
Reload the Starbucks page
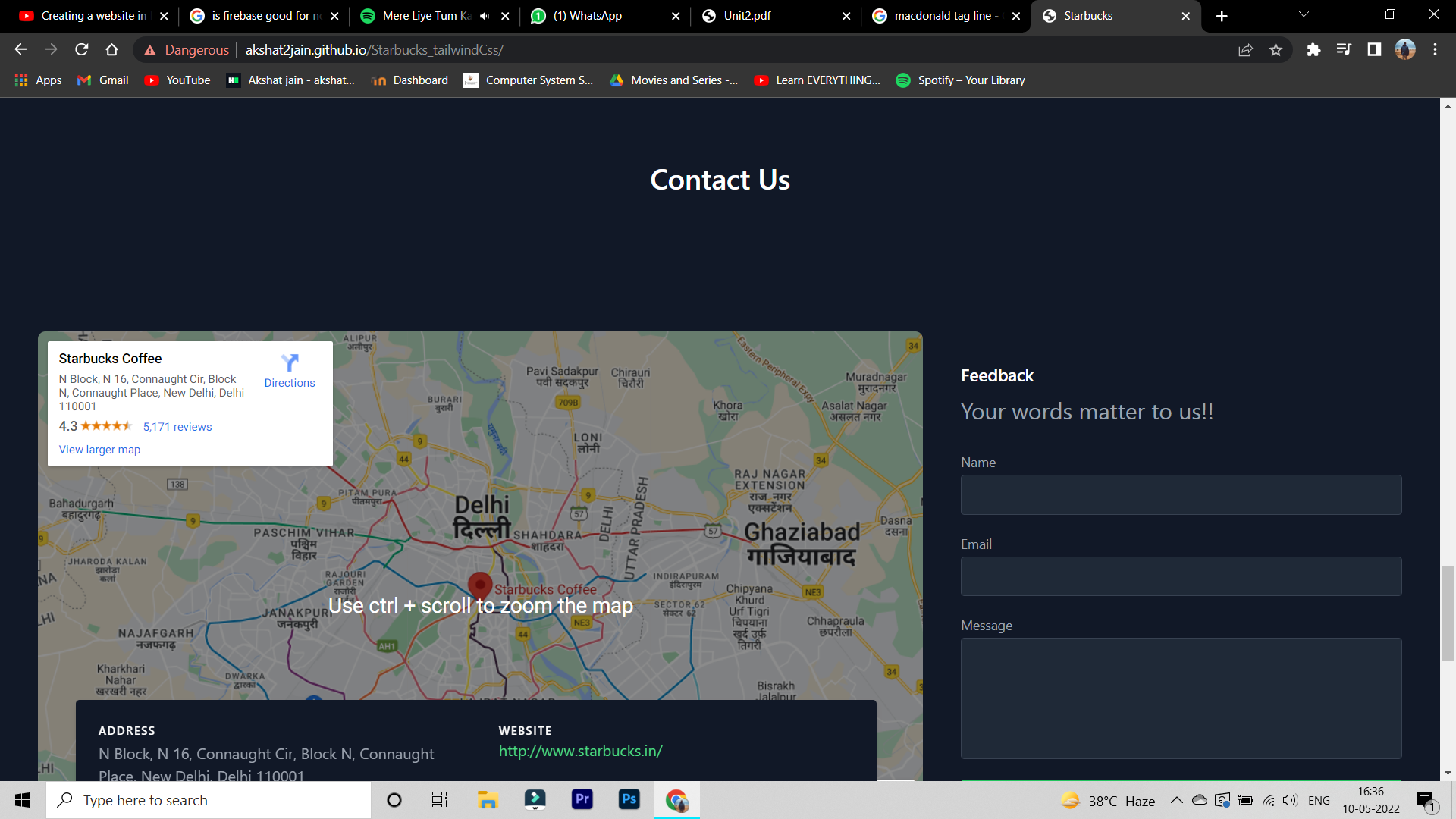pos(82,49)
